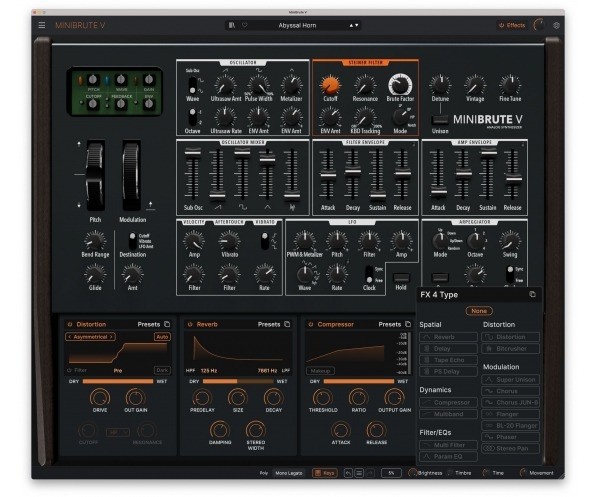Click the Metalizer knob in Oscillator section

pyautogui.click(x=291, y=85)
